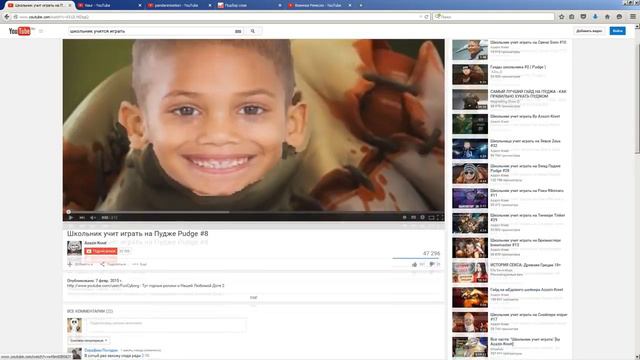Open the on-screen keyboard icon in search box
The width and height of the screenshot is (640, 360).
tap(238, 31)
